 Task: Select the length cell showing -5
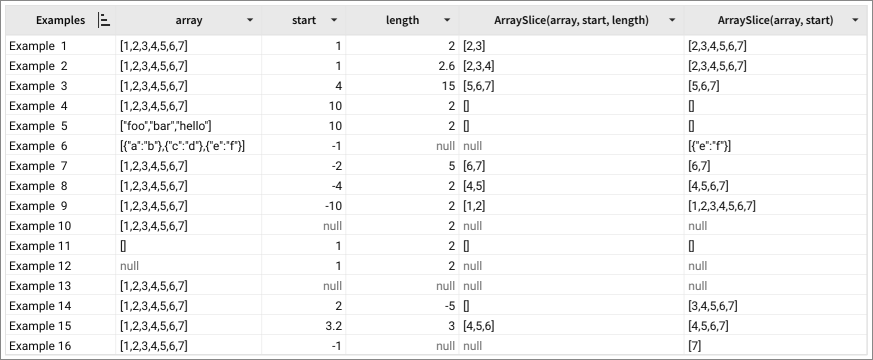(402, 306)
